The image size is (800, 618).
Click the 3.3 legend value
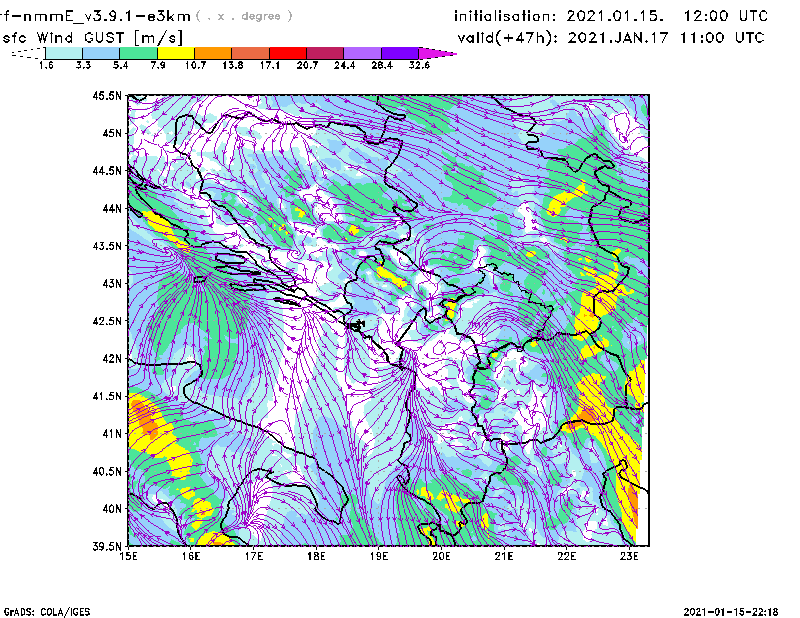tap(83, 65)
